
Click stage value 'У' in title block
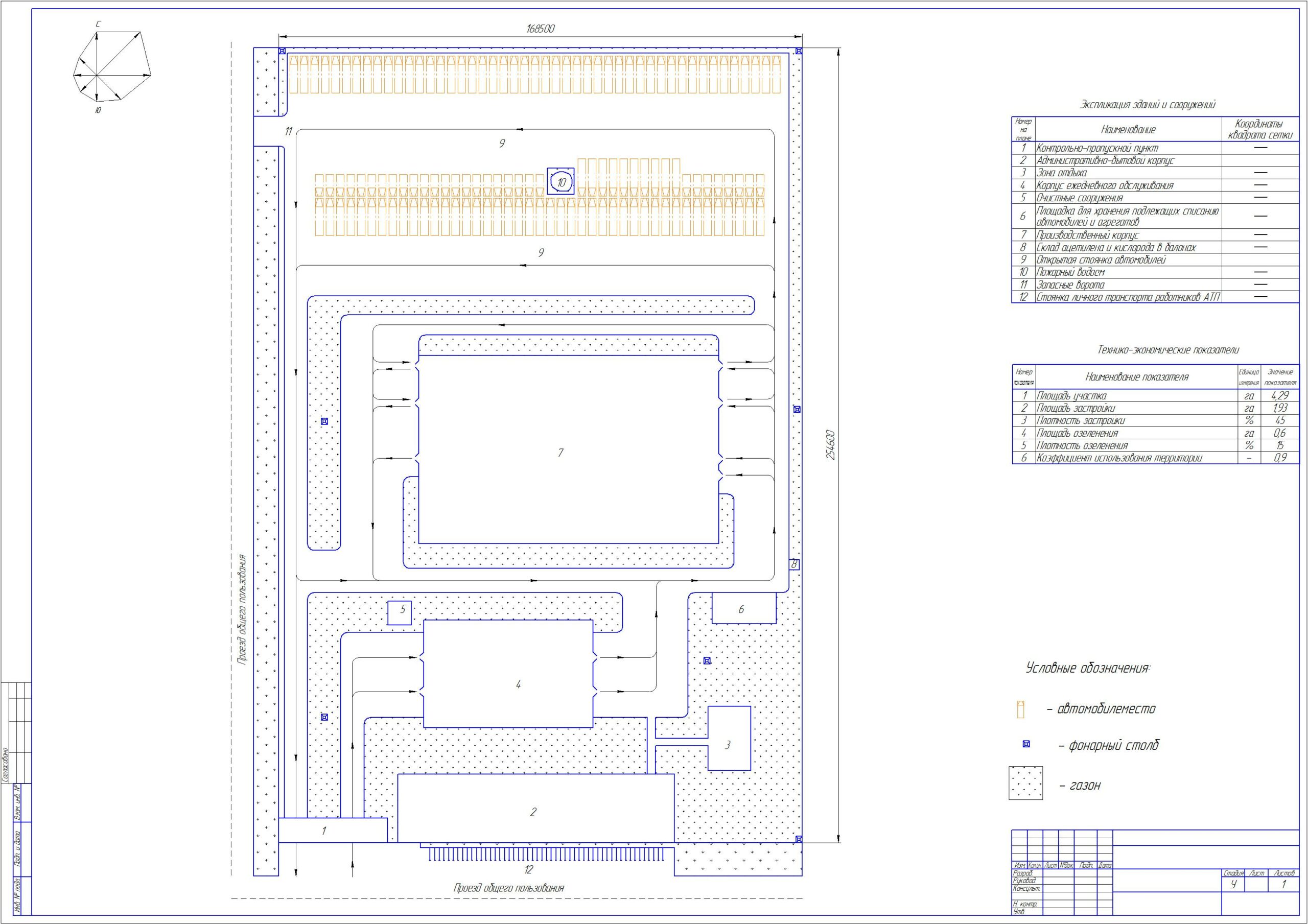tap(1234, 885)
